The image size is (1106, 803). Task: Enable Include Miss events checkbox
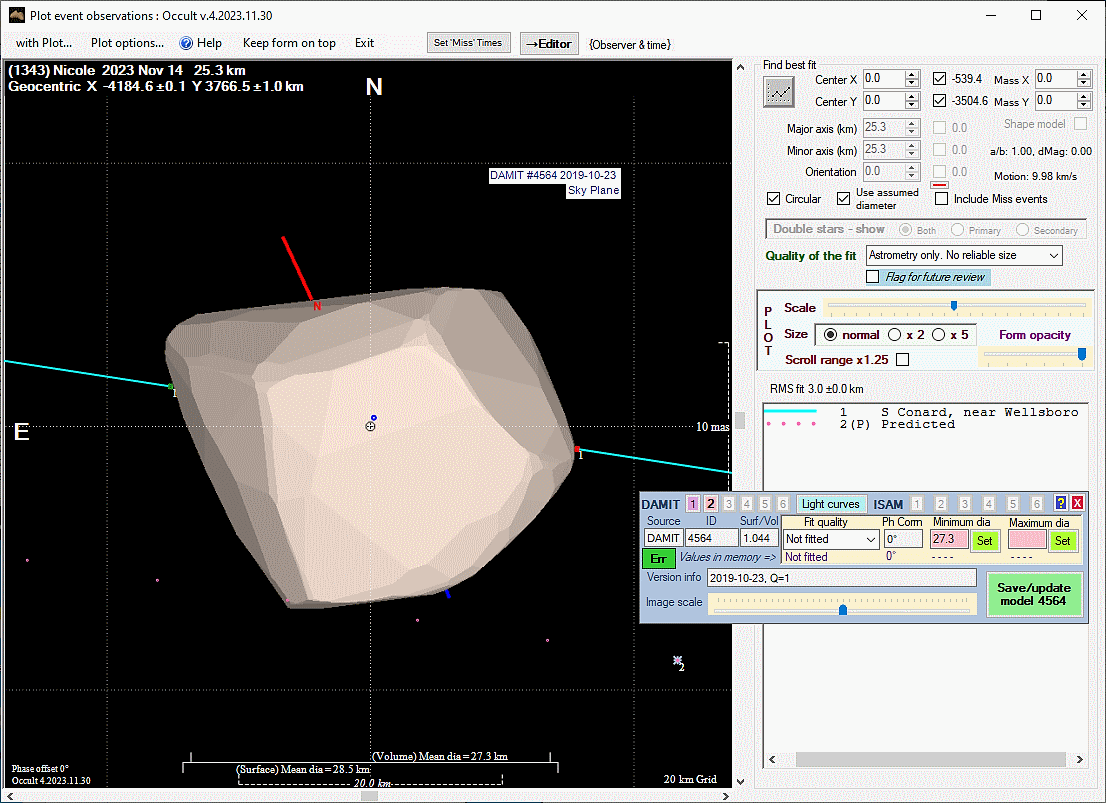click(x=941, y=199)
